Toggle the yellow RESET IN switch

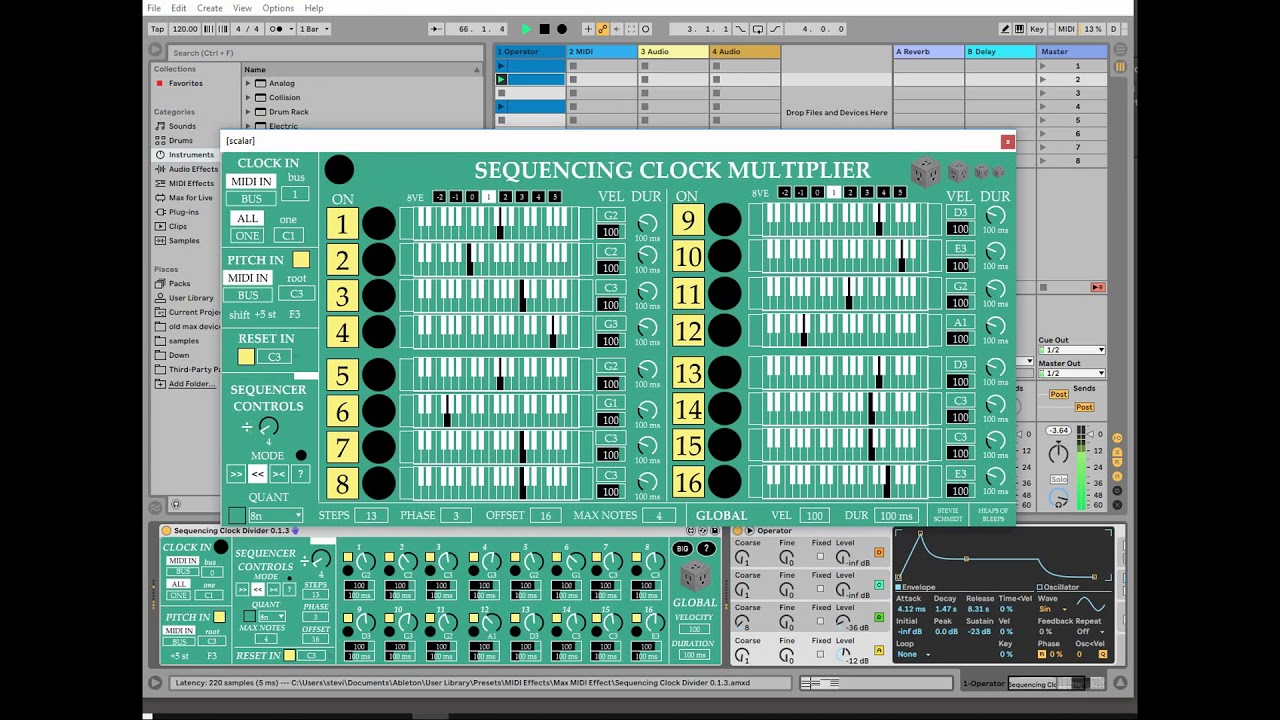246,357
